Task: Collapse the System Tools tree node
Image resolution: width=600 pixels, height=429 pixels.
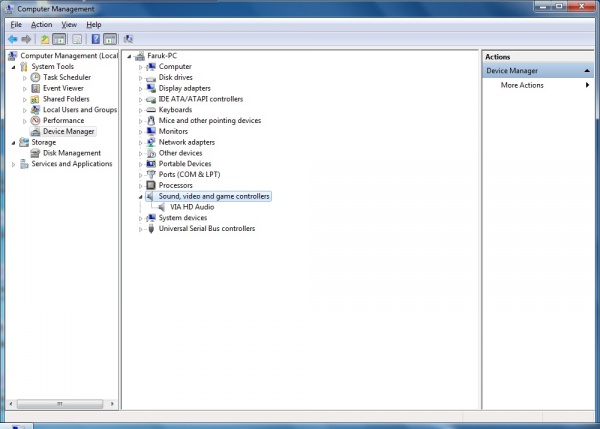Action: pos(13,67)
